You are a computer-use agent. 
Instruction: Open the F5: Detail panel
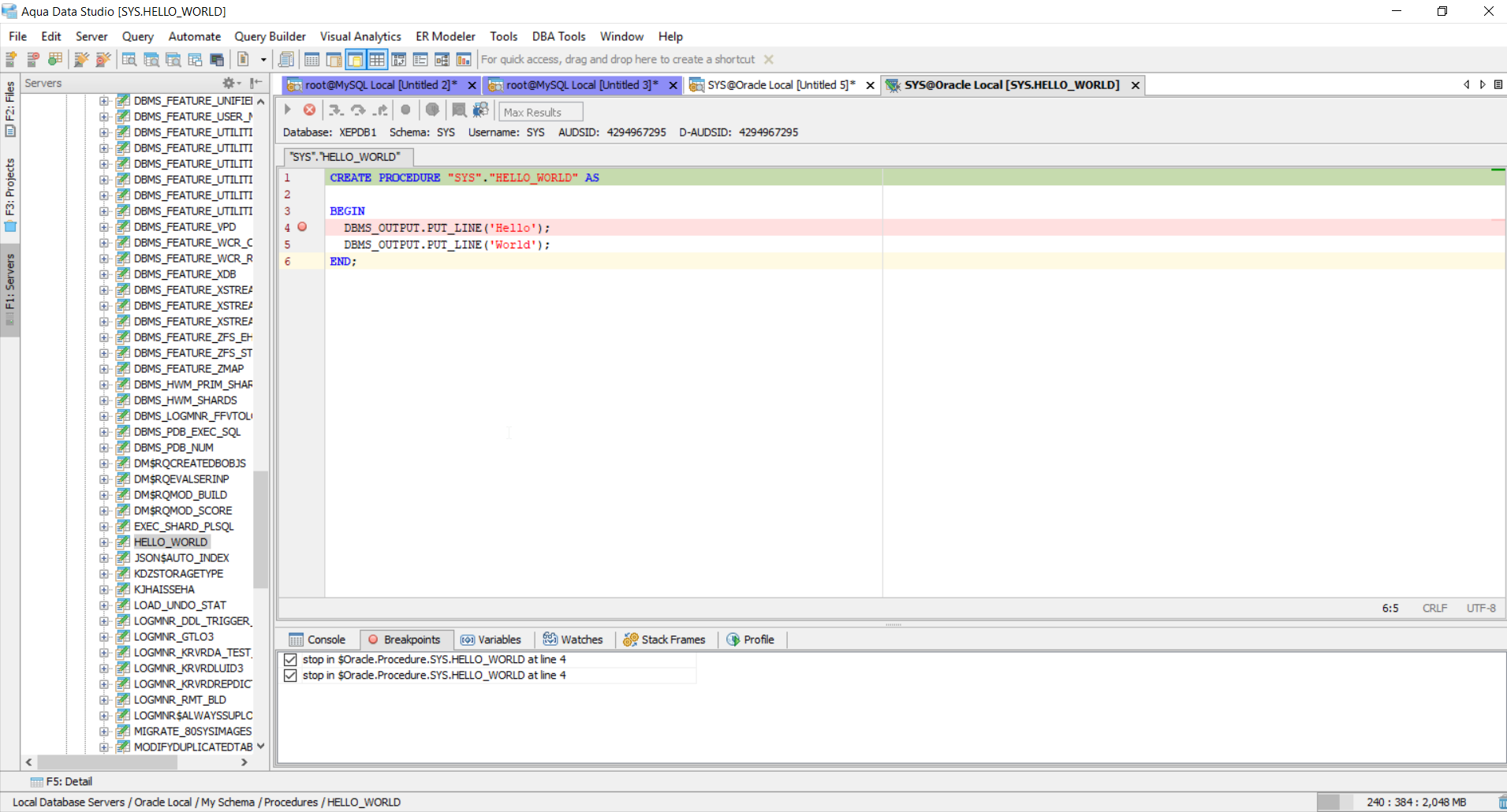click(62, 781)
